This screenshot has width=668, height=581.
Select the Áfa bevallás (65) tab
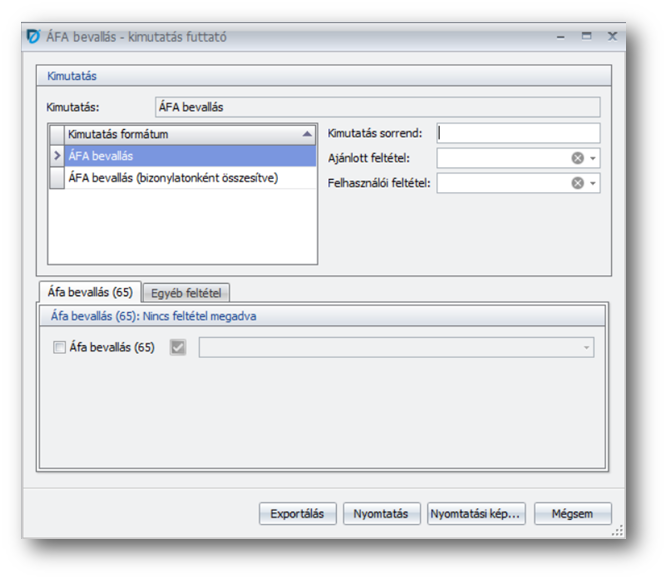90,292
